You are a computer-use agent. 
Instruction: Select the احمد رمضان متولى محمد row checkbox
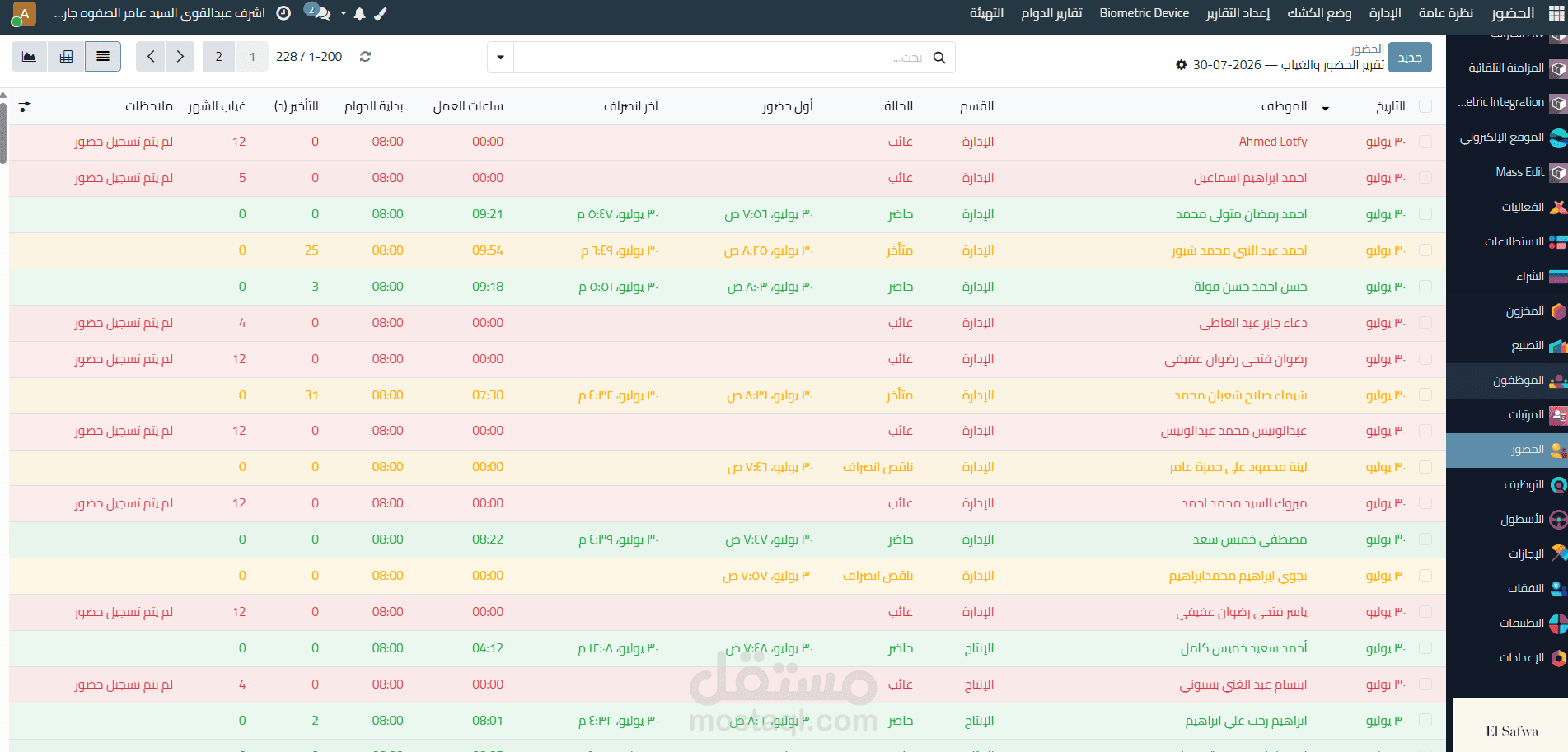click(1425, 214)
